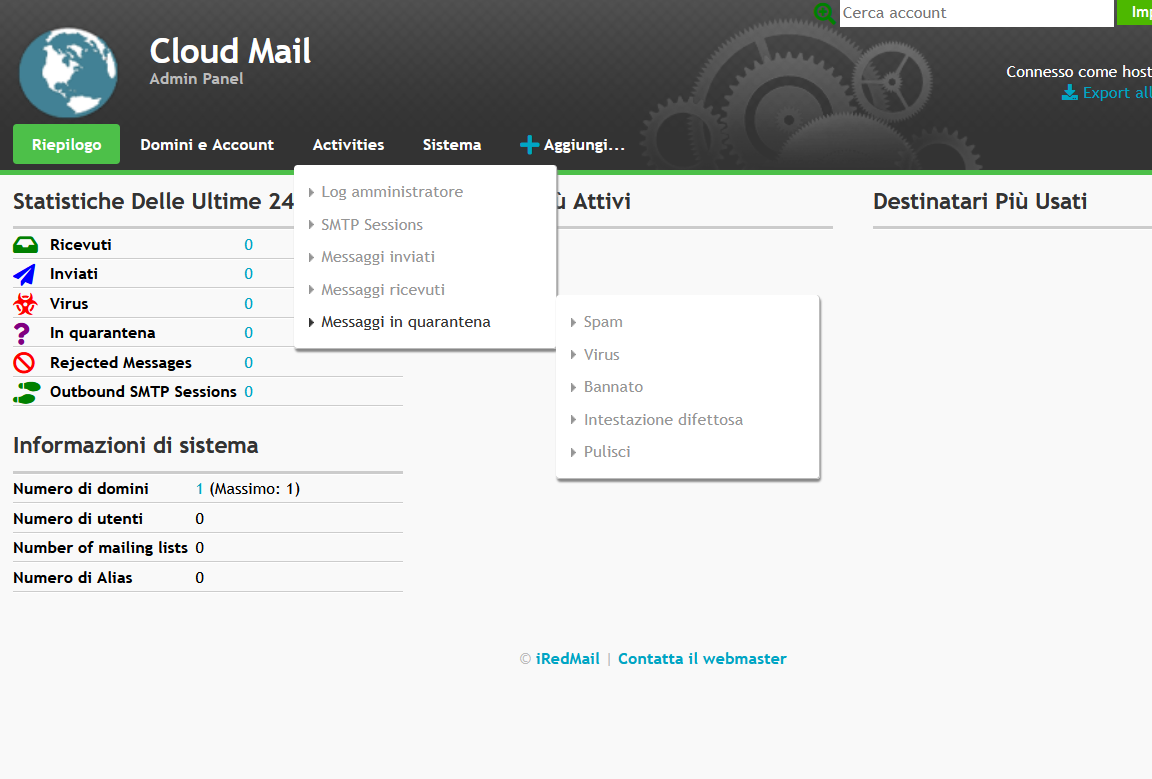Viewport: 1152px width, 779px height.
Task: Click the blue plus icon next to Aggiungi
Action: (x=529, y=146)
